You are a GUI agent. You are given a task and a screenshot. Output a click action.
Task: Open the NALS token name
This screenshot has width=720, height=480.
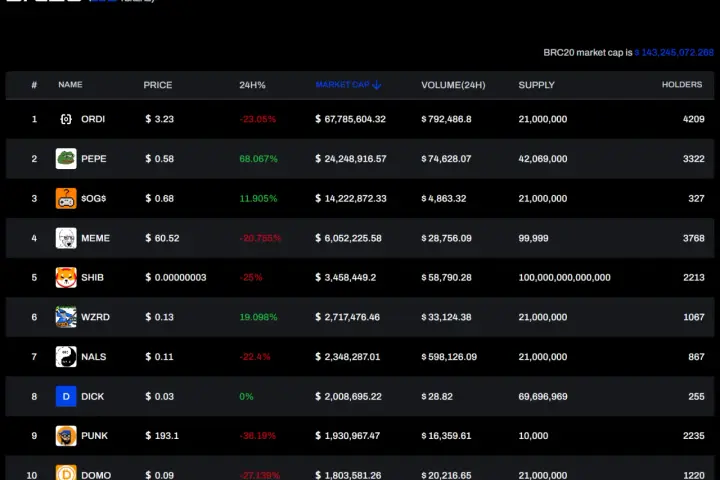coord(94,357)
